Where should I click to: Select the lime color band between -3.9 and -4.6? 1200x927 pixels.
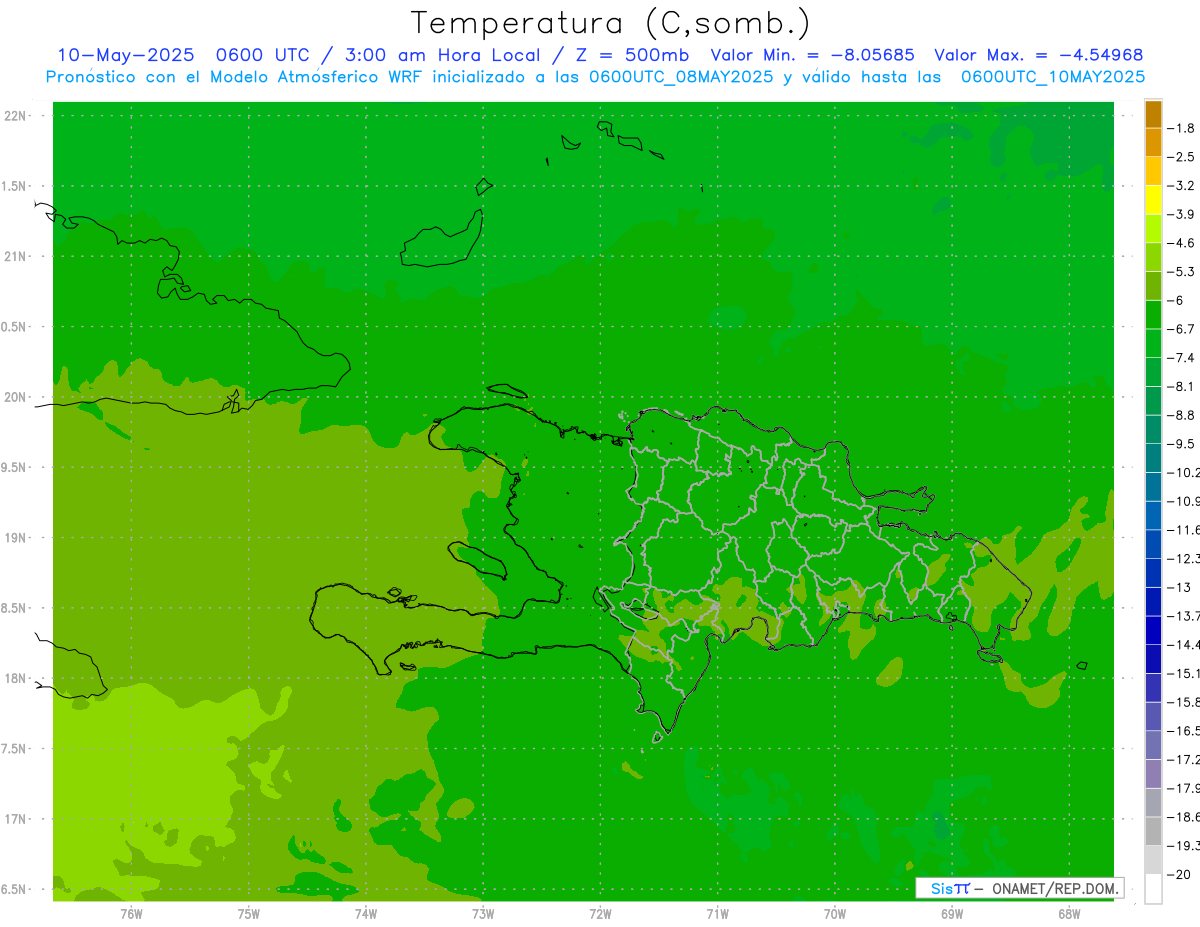(x=1153, y=229)
